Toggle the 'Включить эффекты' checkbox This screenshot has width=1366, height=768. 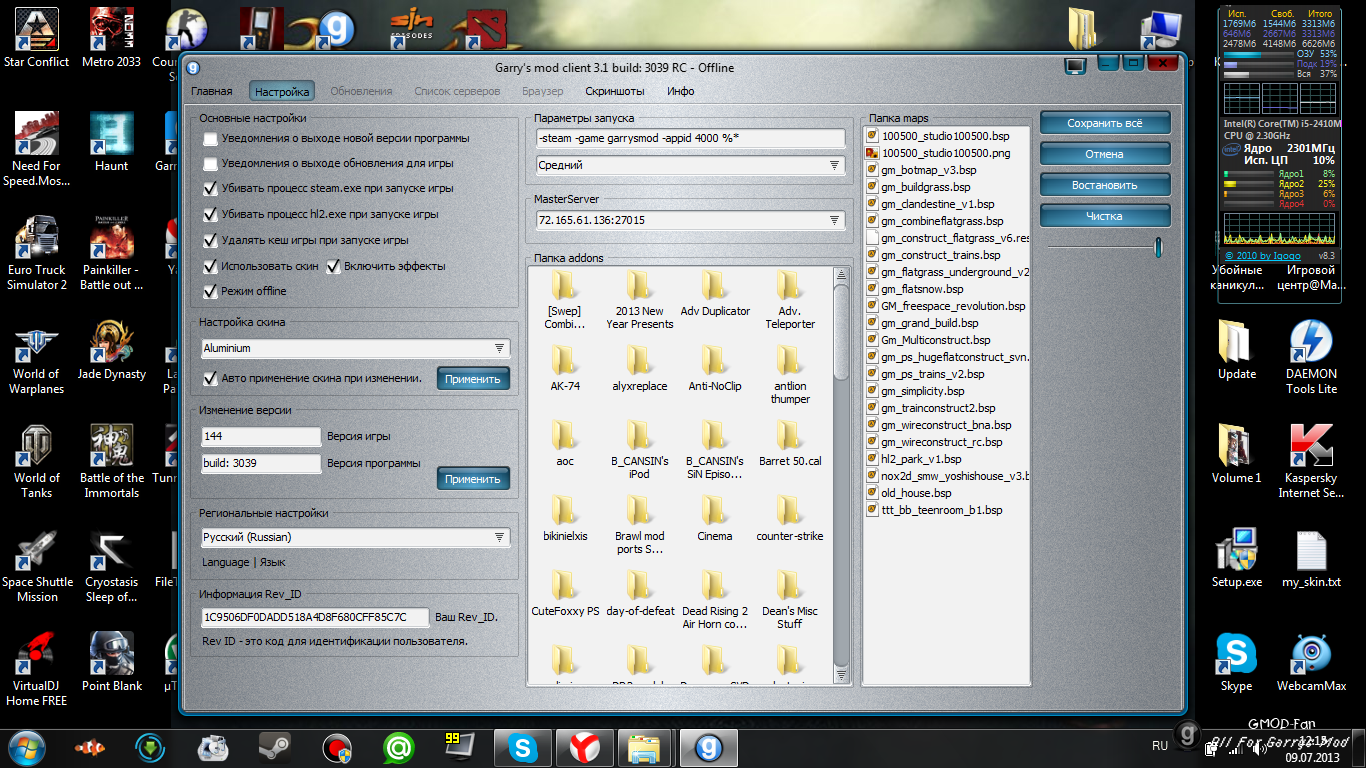334,266
